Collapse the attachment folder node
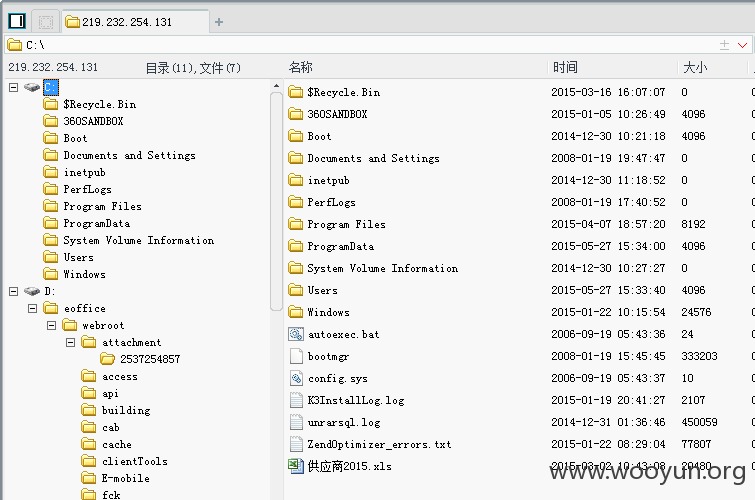 [70, 342]
